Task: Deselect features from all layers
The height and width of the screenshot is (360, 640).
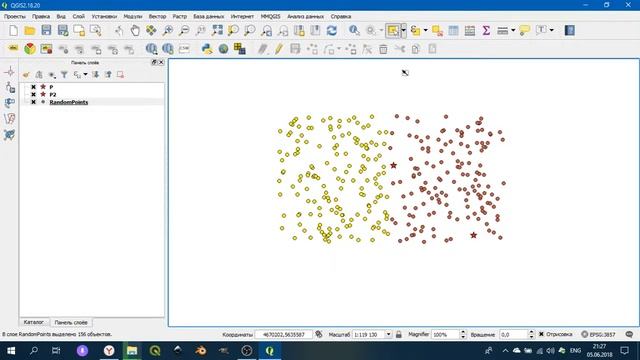Action: coord(437,31)
